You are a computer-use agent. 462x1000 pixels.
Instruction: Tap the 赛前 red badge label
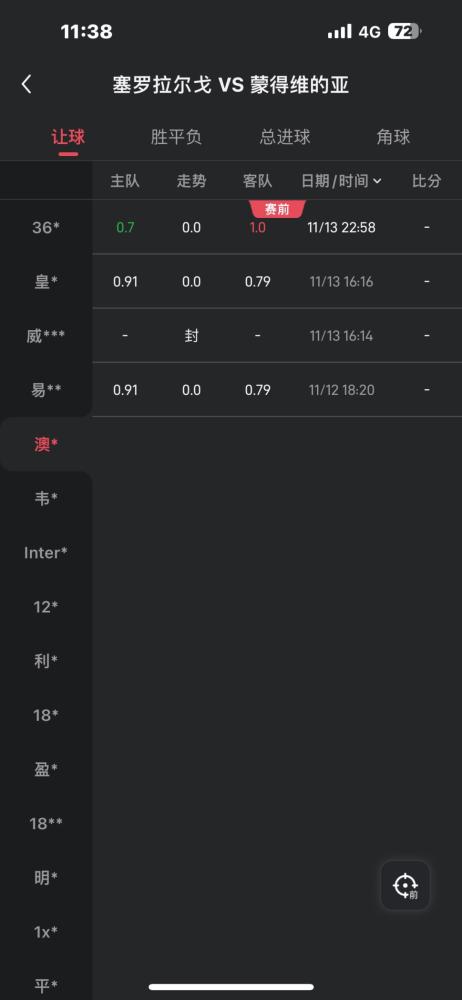click(x=277, y=209)
